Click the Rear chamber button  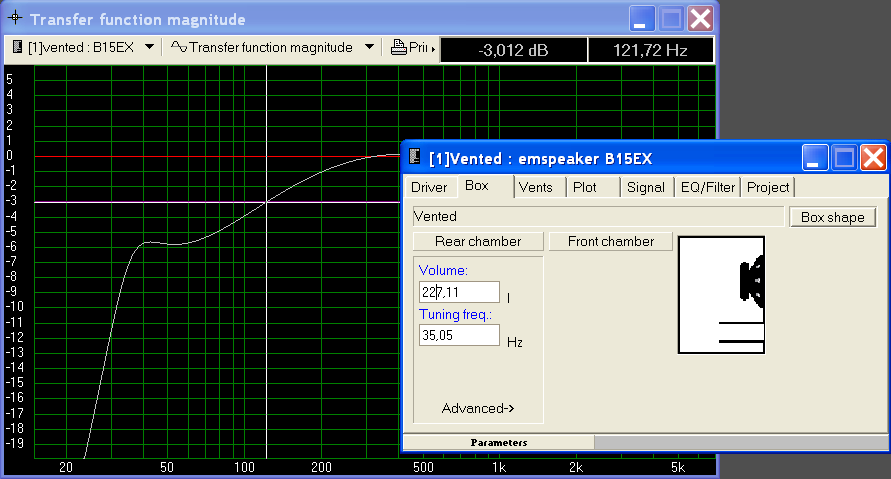[x=478, y=241]
